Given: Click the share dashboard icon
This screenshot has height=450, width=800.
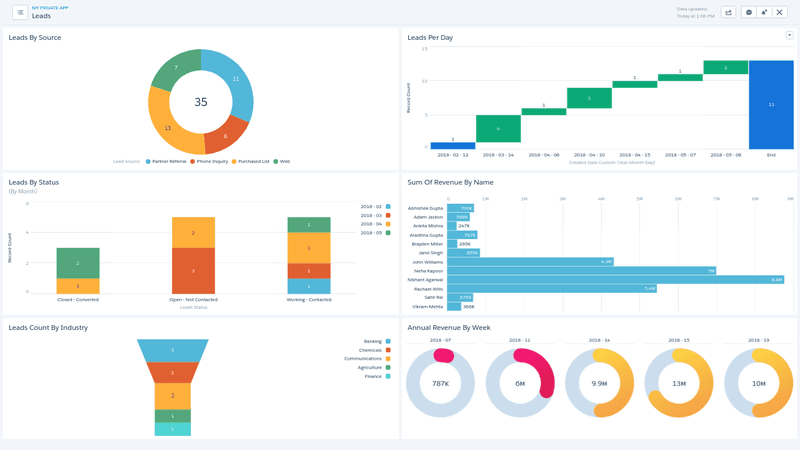Looking at the screenshot, I should pos(728,12).
